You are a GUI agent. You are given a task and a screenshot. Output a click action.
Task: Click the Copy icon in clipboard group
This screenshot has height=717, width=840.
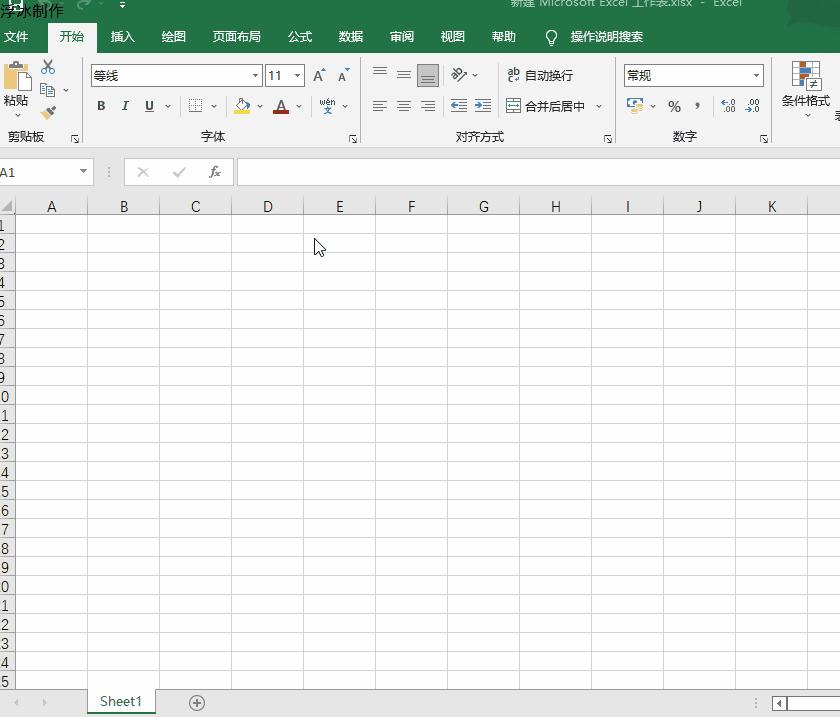point(48,90)
